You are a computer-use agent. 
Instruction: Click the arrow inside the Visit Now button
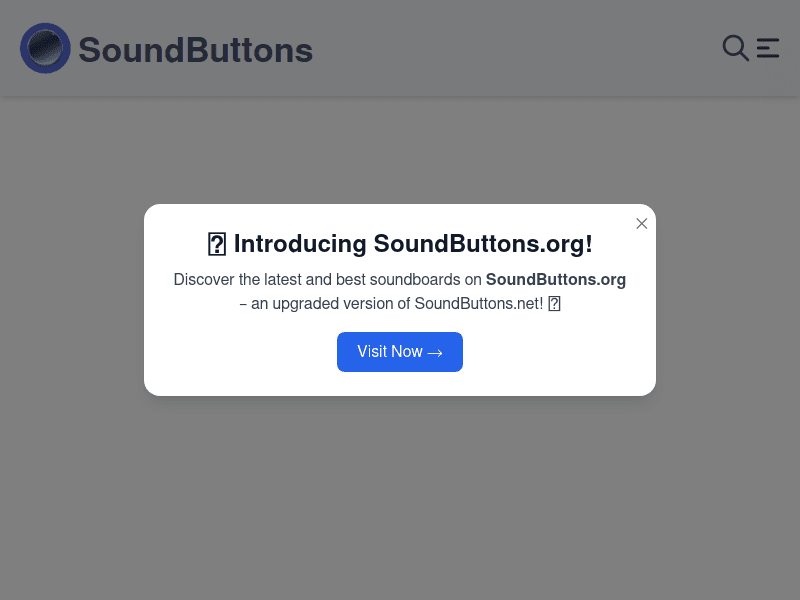pyautogui.click(x=434, y=352)
